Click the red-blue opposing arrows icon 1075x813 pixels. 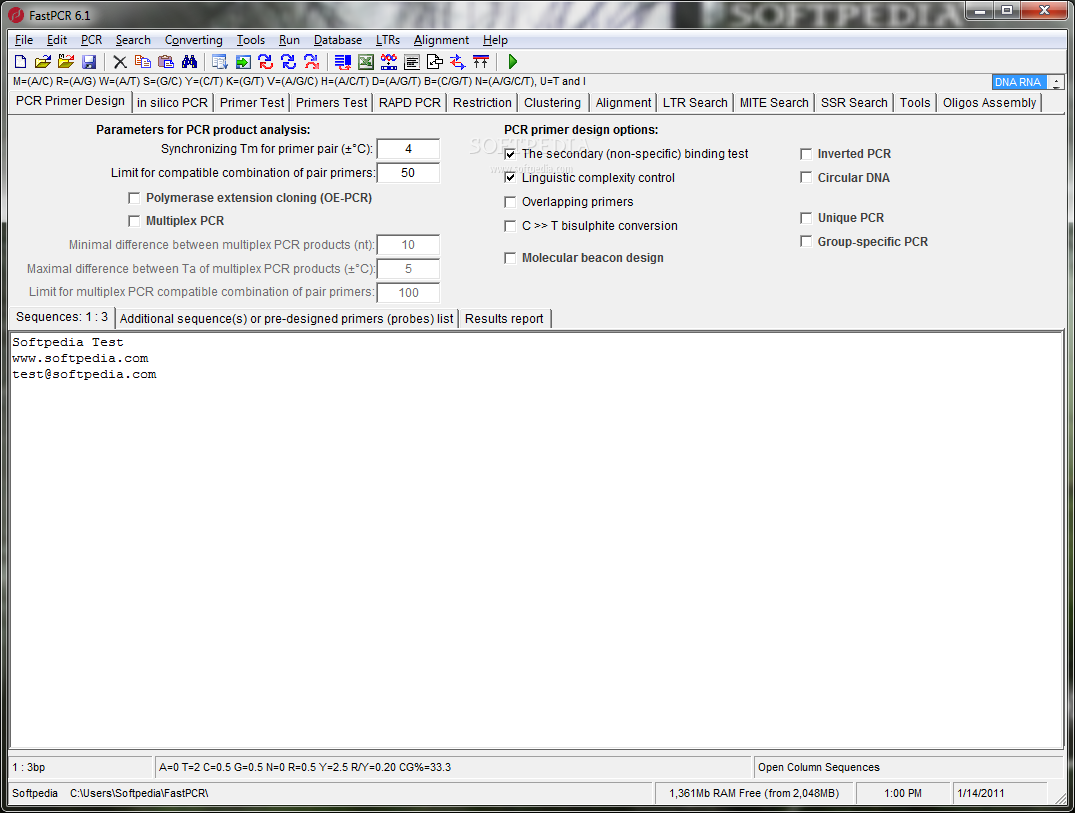pos(457,62)
